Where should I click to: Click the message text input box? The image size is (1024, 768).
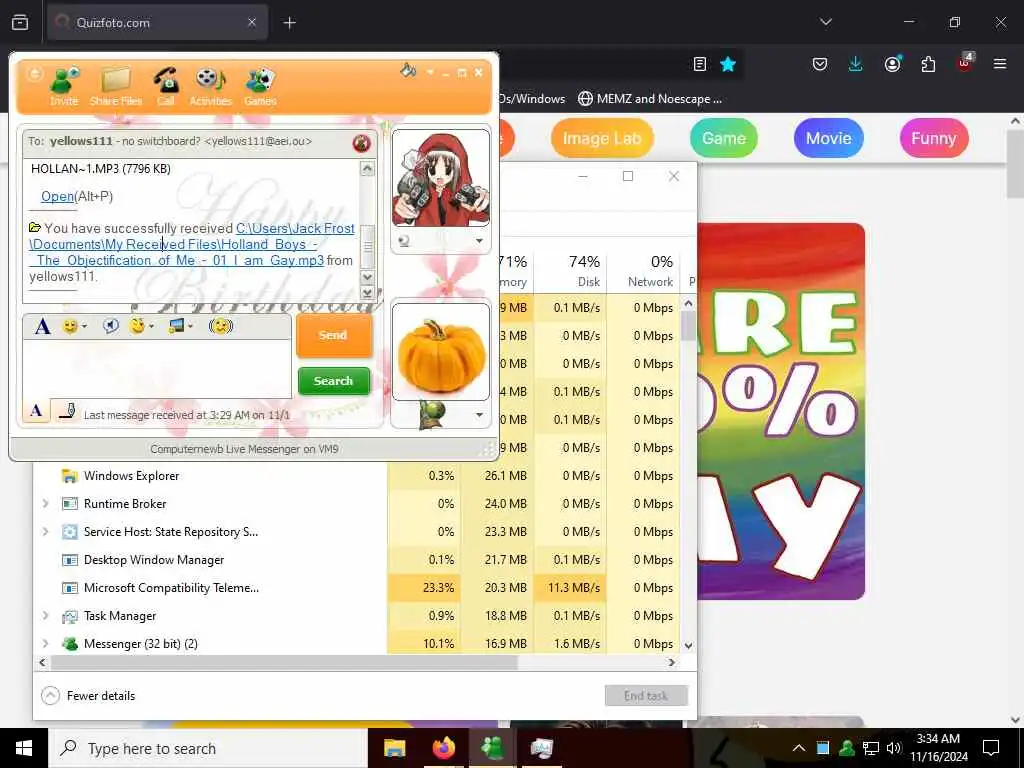[x=157, y=368]
